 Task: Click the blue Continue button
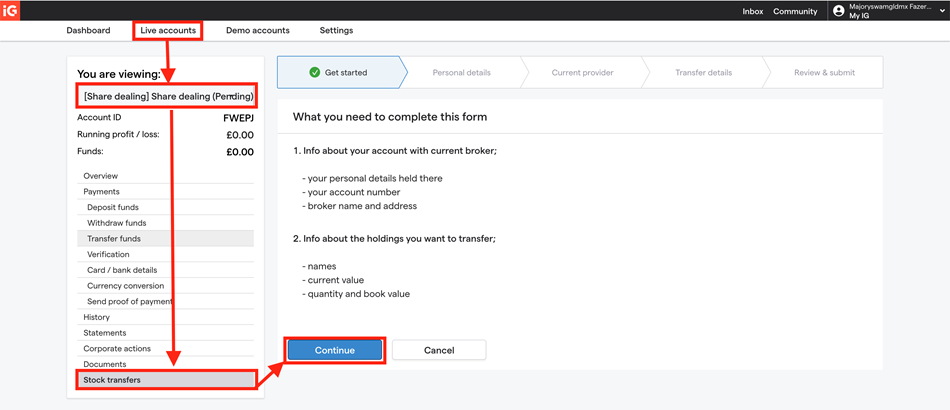335,350
